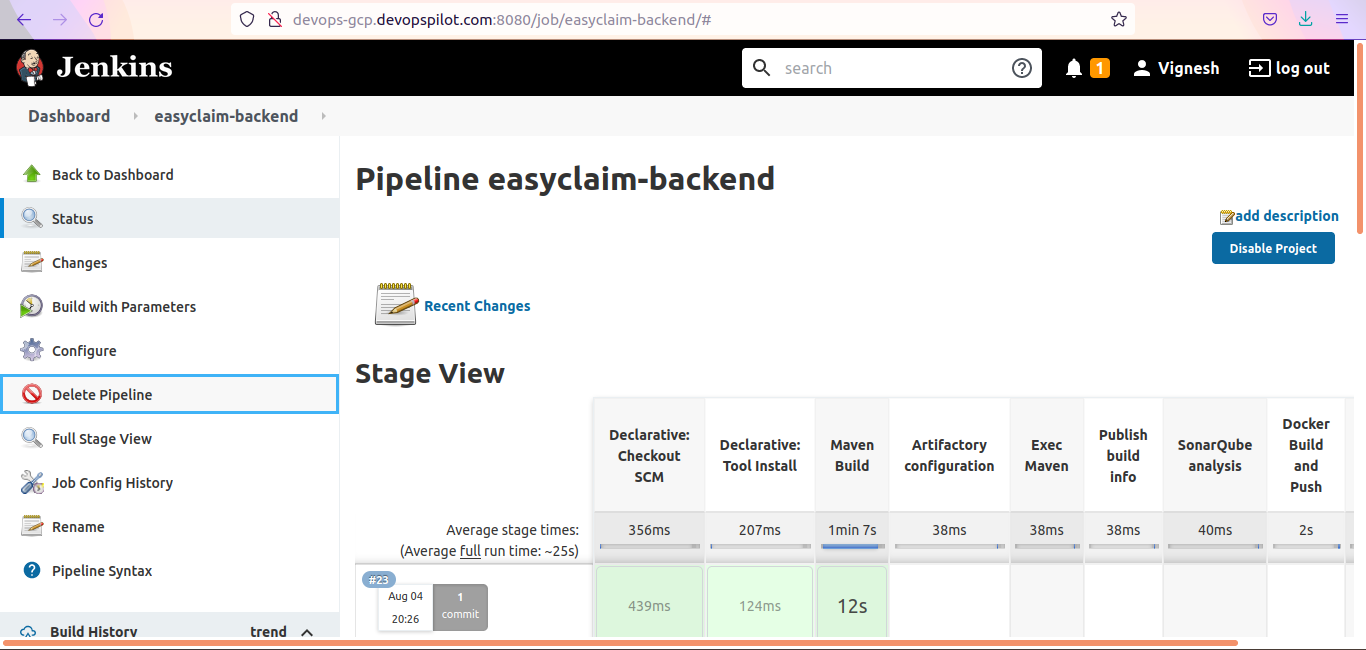This screenshot has height=650, width=1366.
Task: Click the Disable Project button
Action: pyautogui.click(x=1273, y=248)
